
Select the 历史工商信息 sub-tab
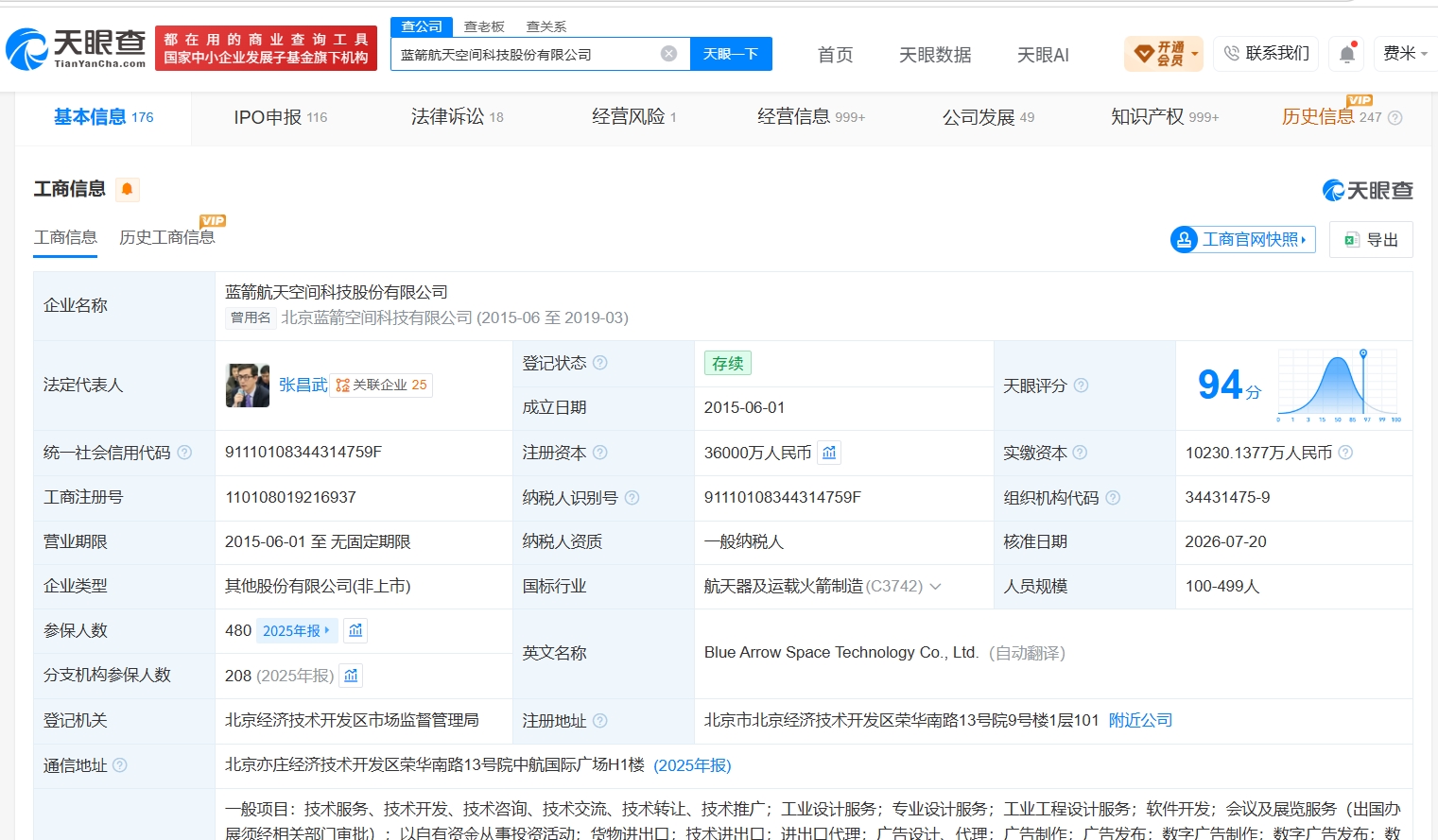pyautogui.click(x=167, y=237)
